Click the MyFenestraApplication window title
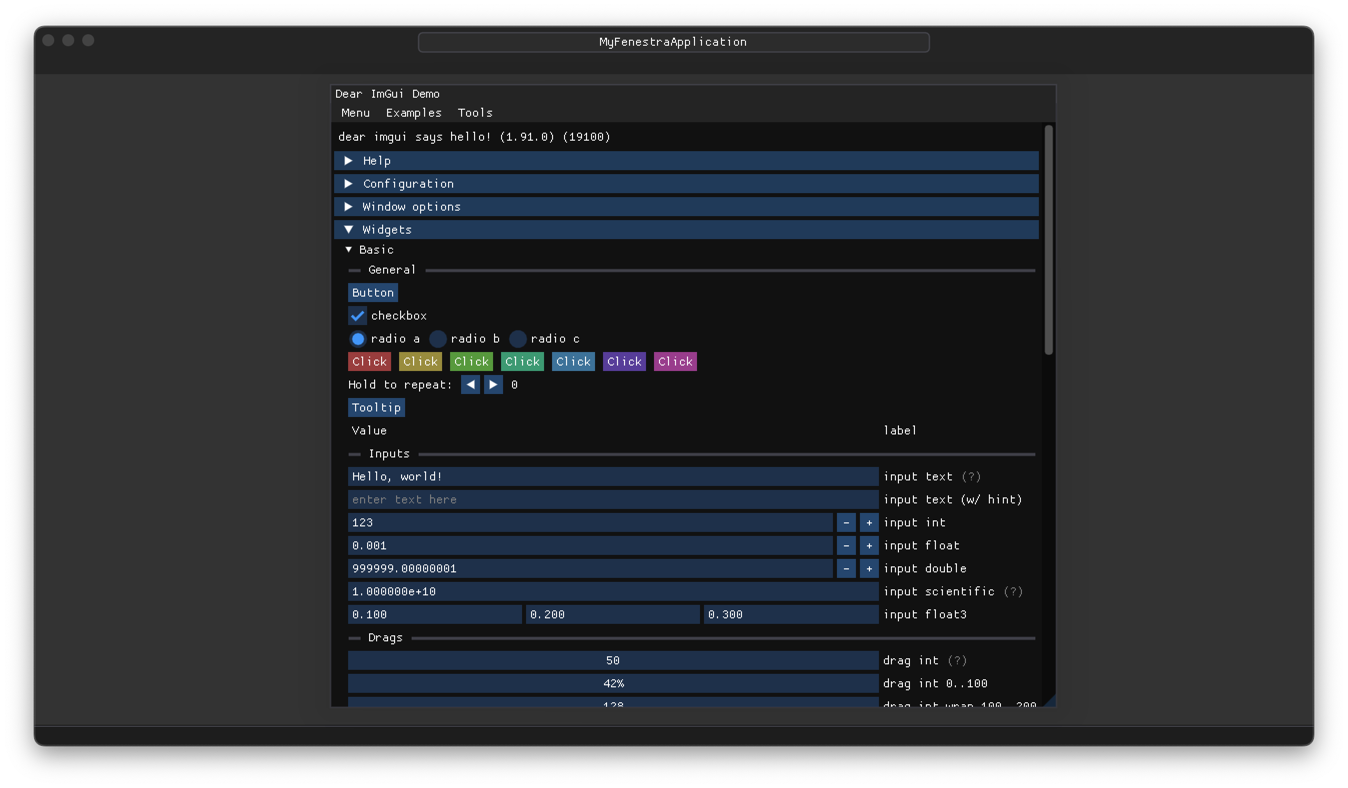 [673, 42]
